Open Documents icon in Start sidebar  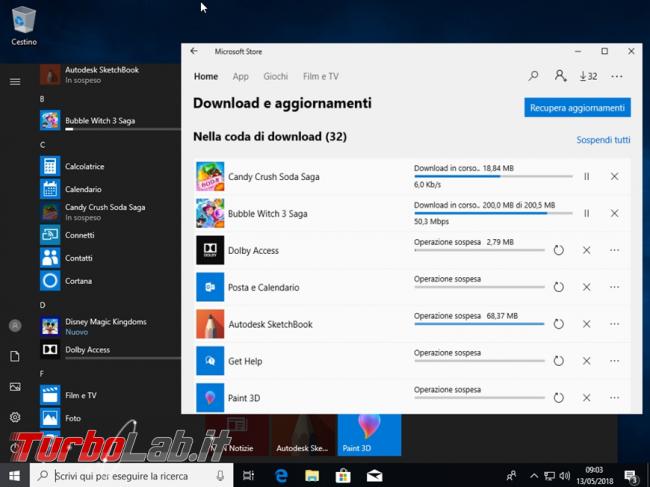pos(15,356)
